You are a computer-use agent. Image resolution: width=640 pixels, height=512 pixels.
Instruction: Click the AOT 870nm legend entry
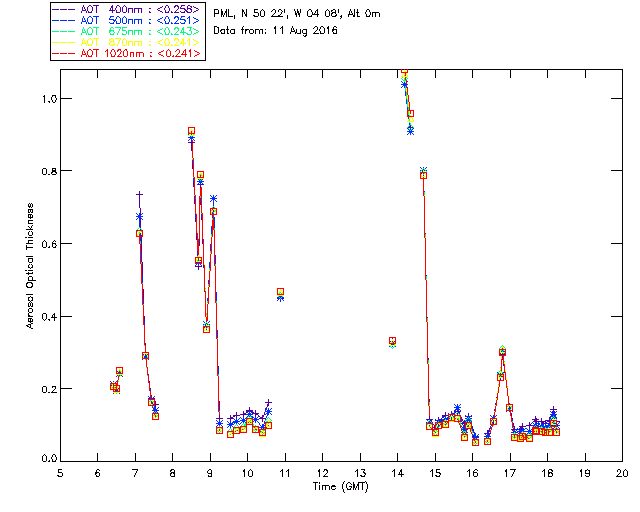[x=127, y=42]
